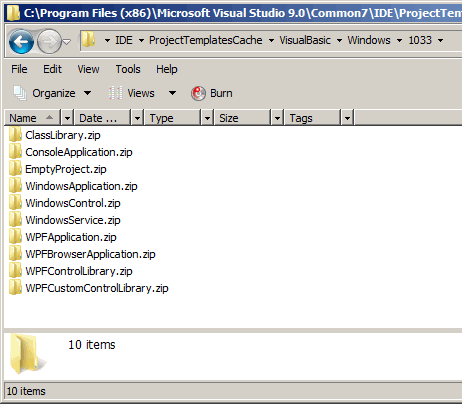462x404 pixels.
Task: Jump to VisualBasic breadcrumb folder
Action: coord(305,40)
